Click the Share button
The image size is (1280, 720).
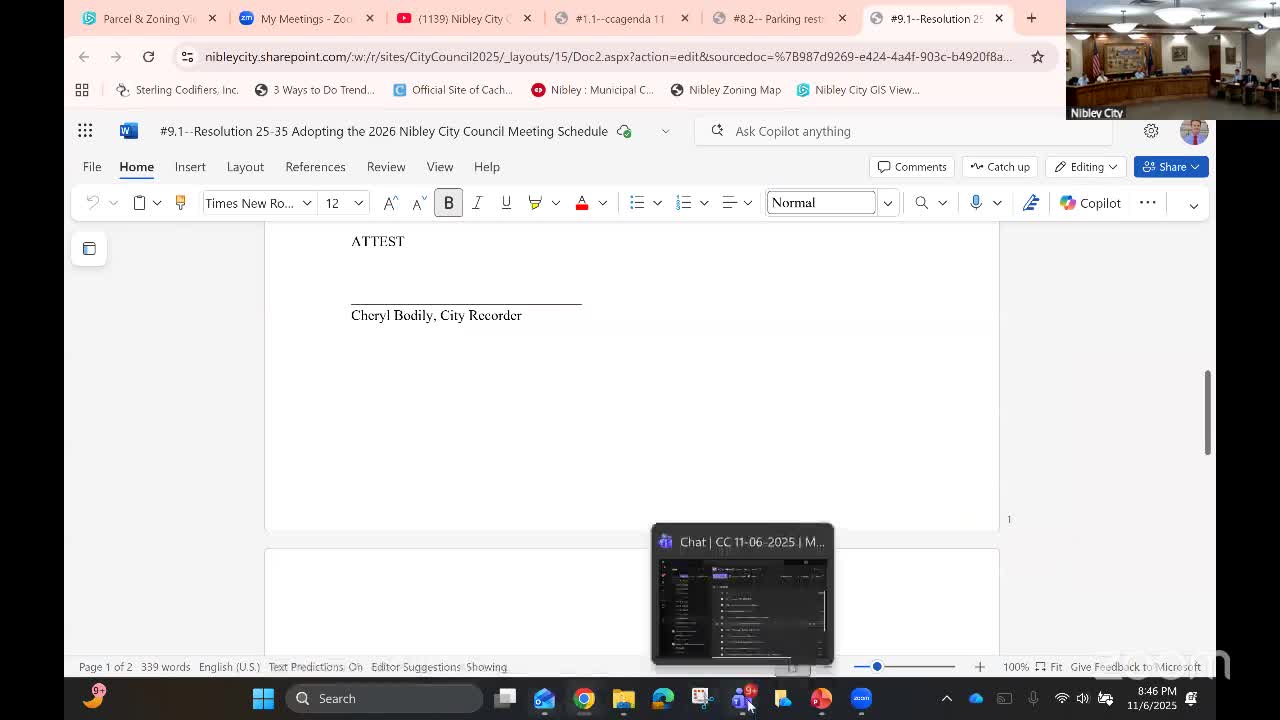[x=1171, y=167]
